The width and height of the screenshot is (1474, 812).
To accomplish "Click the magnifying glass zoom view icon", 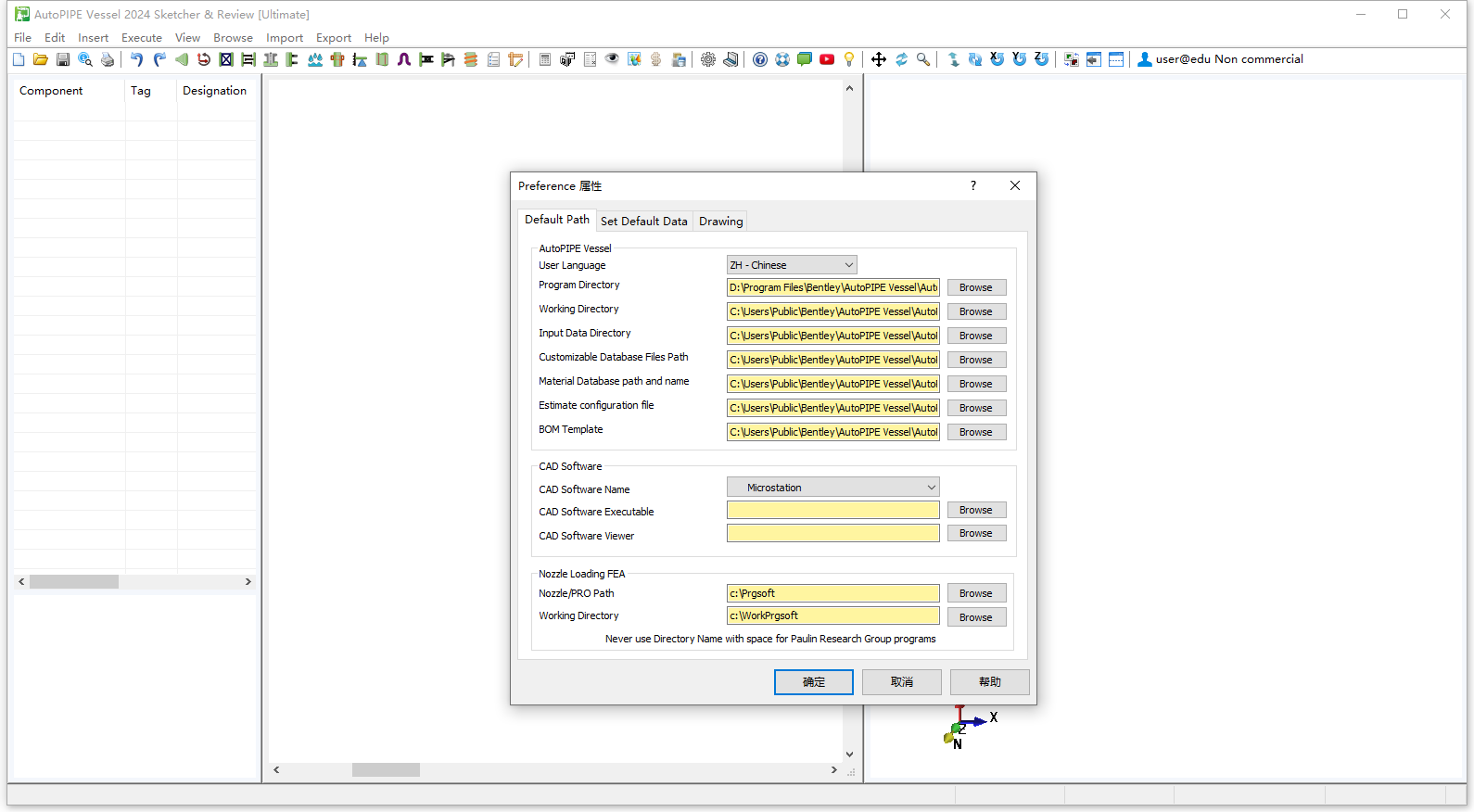I will [923, 59].
